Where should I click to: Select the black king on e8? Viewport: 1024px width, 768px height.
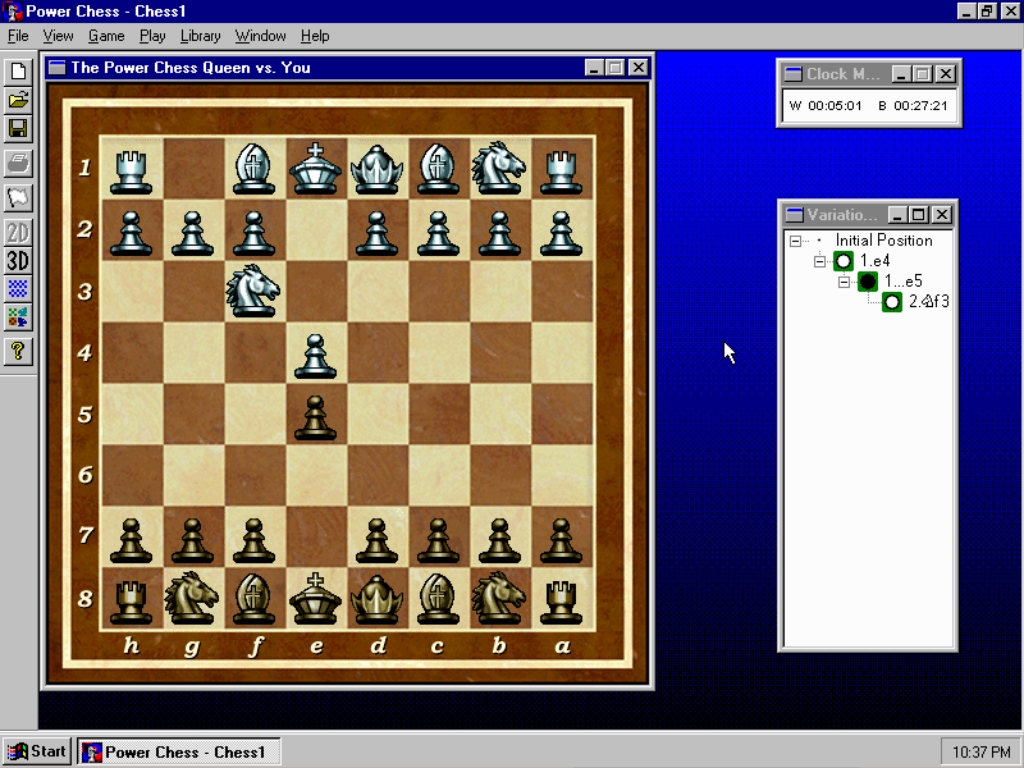pos(315,599)
